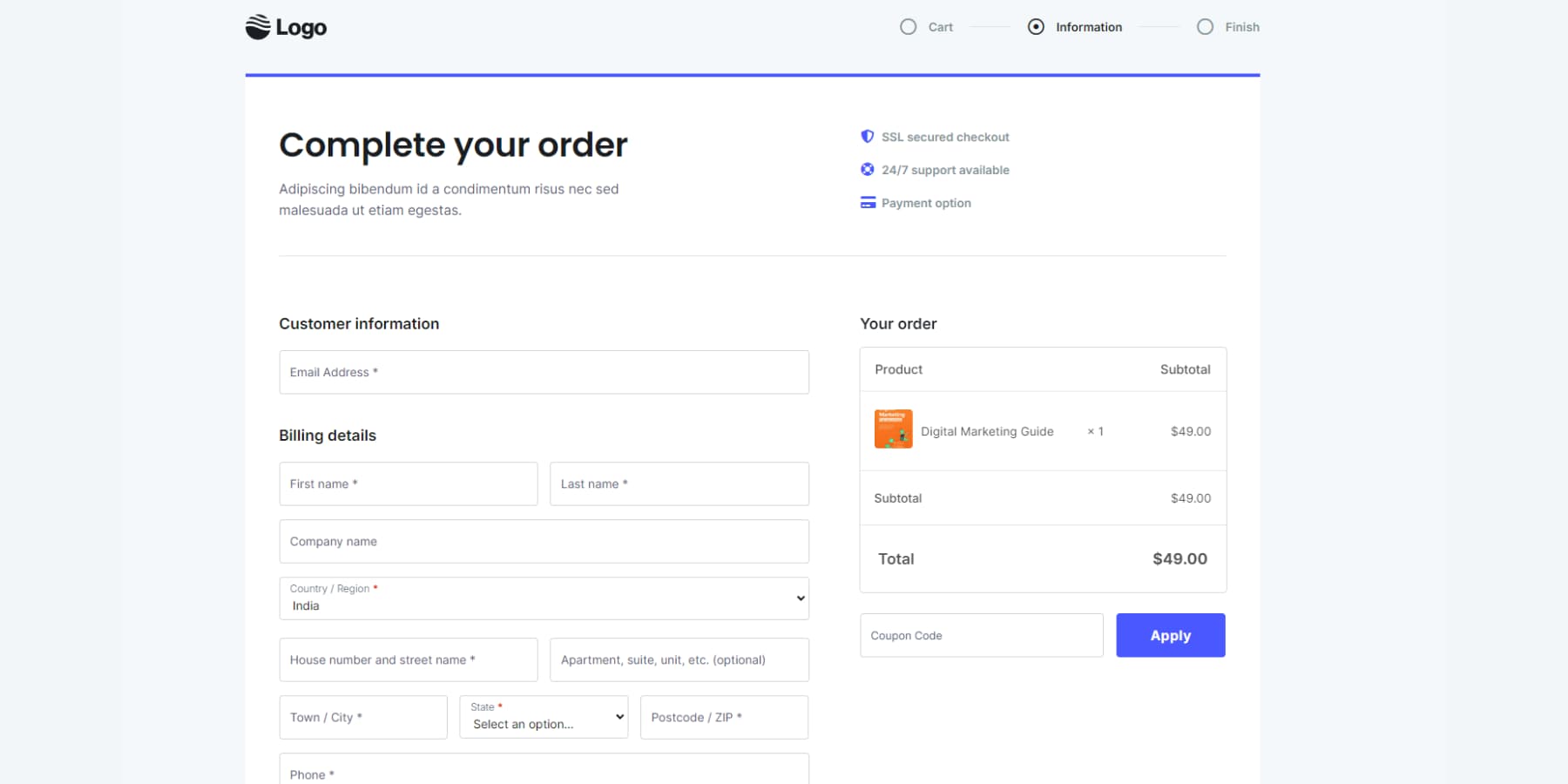Select the Information step indicator
The image size is (1568, 784).
coord(1036,26)
